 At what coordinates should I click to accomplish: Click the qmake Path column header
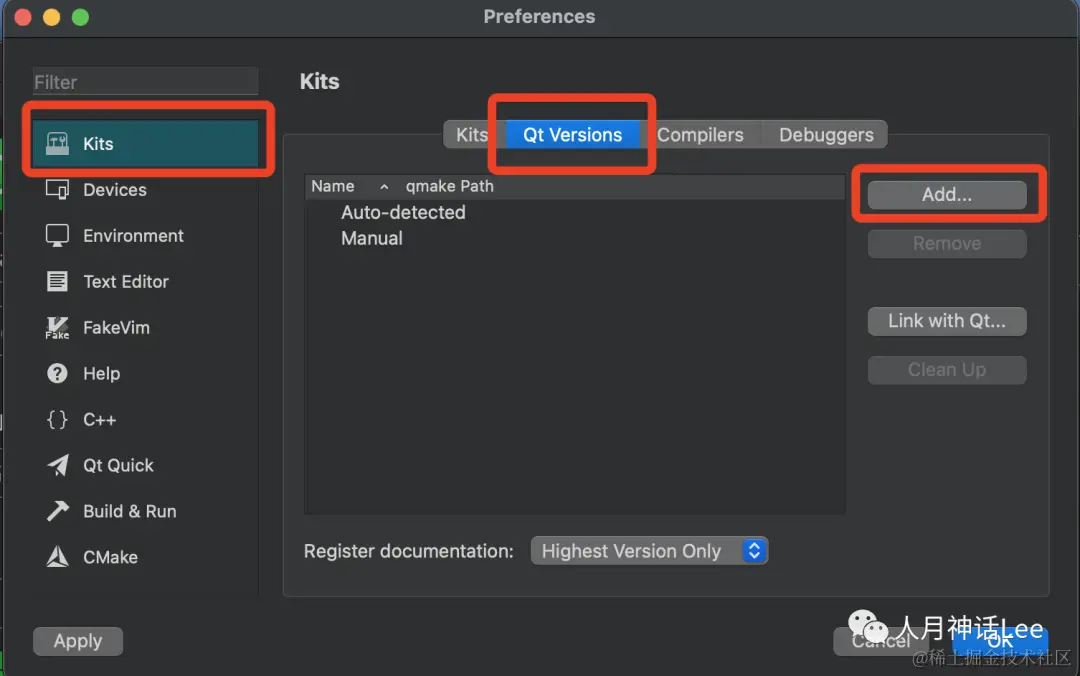pyautogui.click(x=449, y=186)
